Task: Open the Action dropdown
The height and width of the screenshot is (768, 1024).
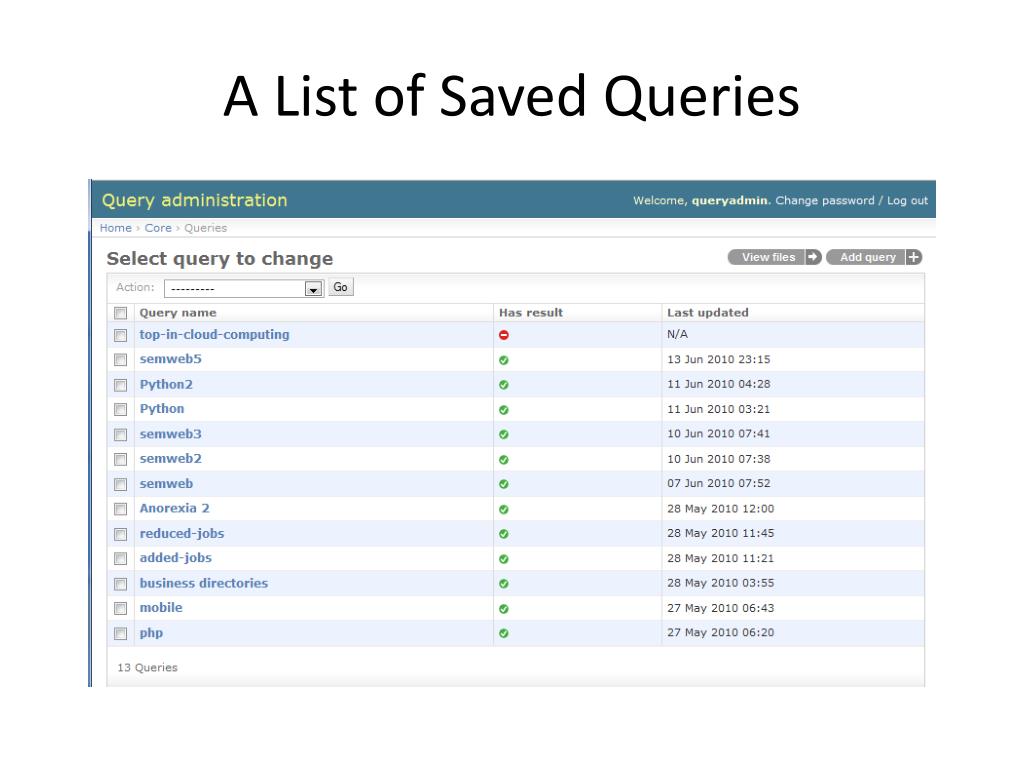Action: (x=244, y=288)
